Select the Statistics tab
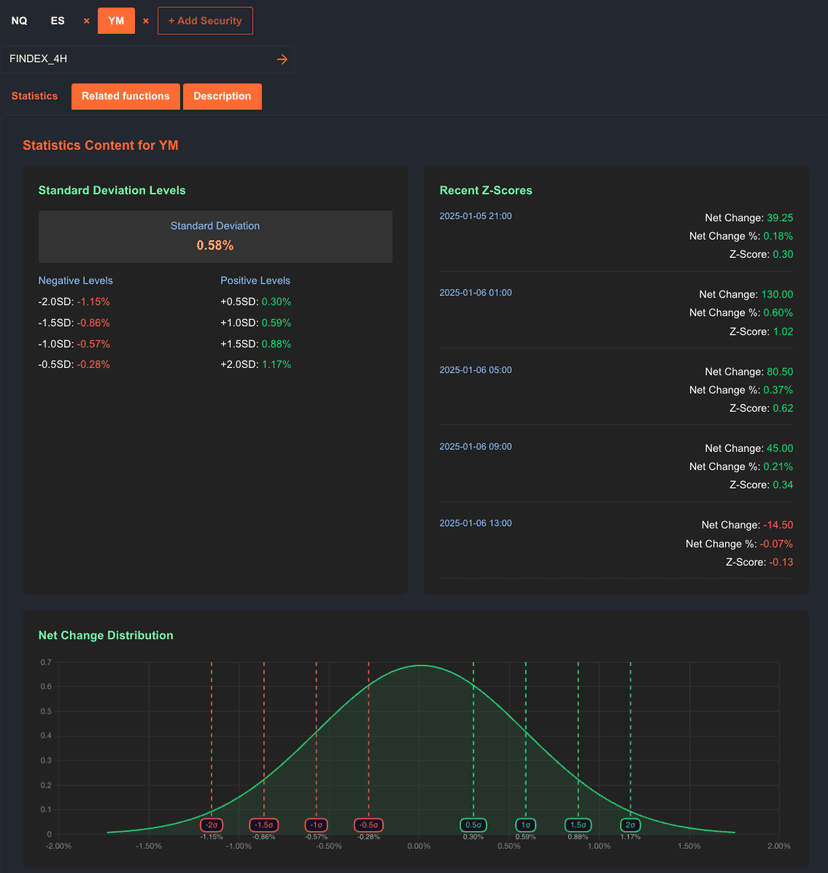 [34, 96]
